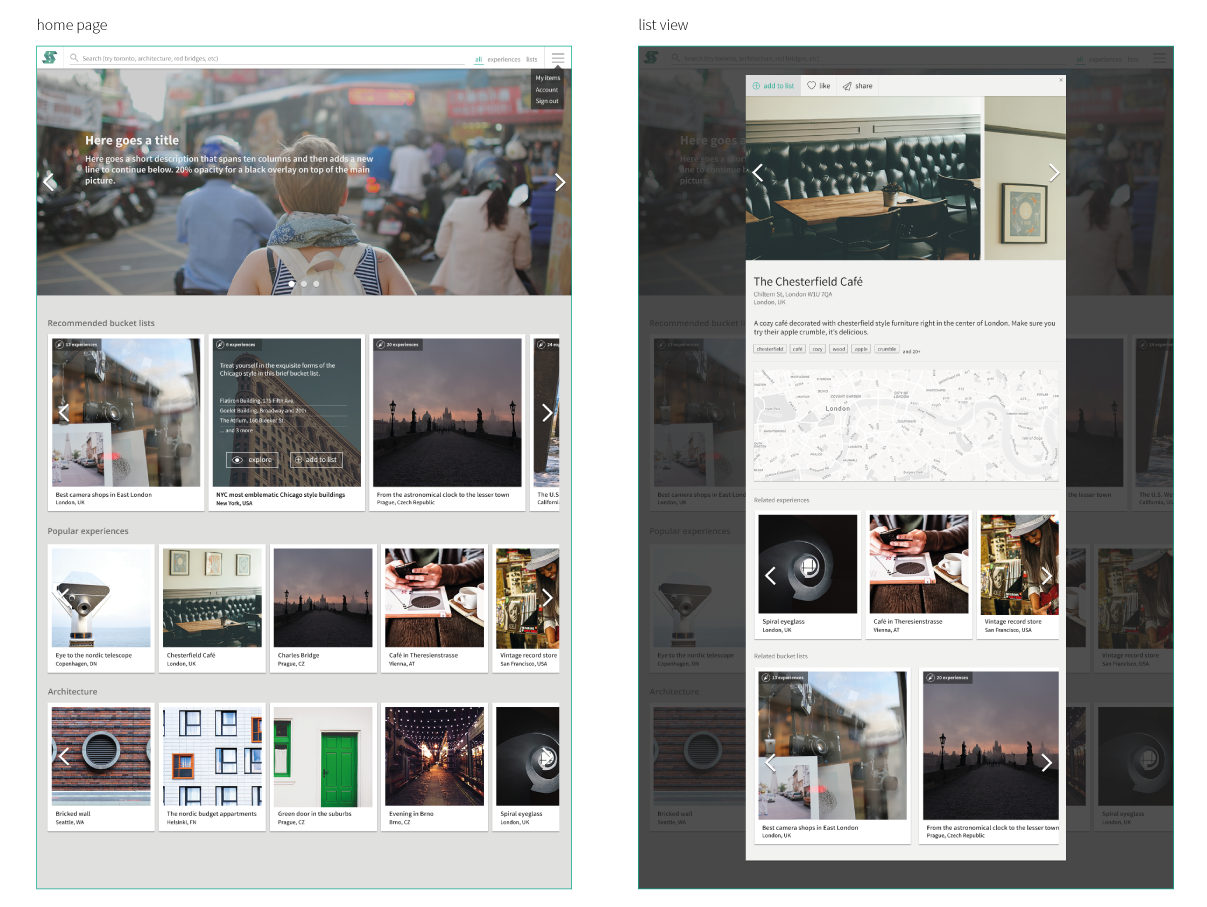Open 'My items' from the dropdown menu
Screen dimensions: 1207x907
(x=548, y=78)
